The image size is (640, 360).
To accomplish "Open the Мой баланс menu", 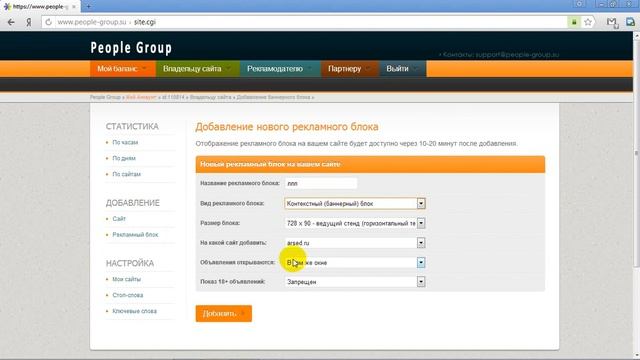I will [x=123, y=69].
